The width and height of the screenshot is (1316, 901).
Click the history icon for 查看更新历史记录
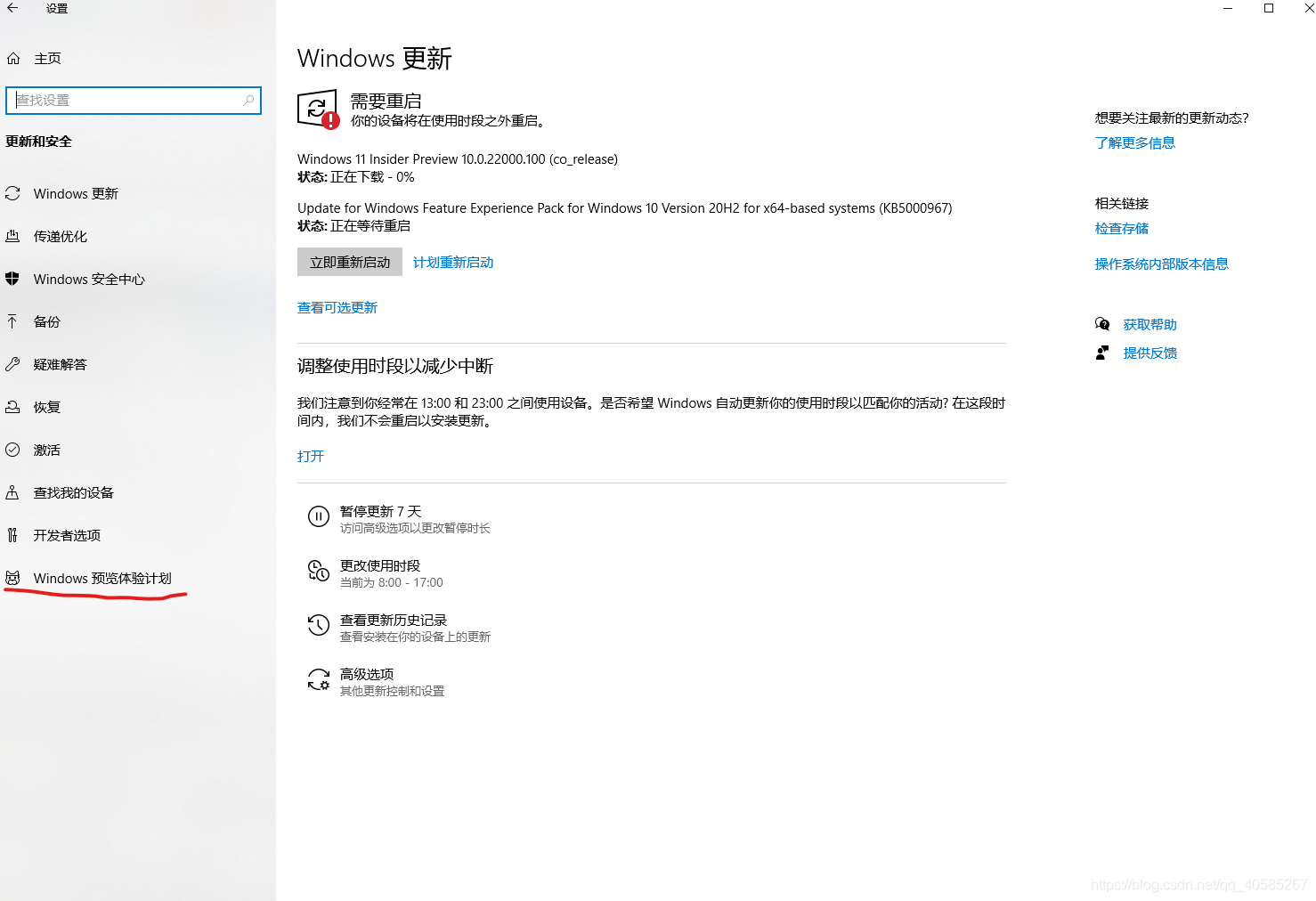(x=319, y=625)
